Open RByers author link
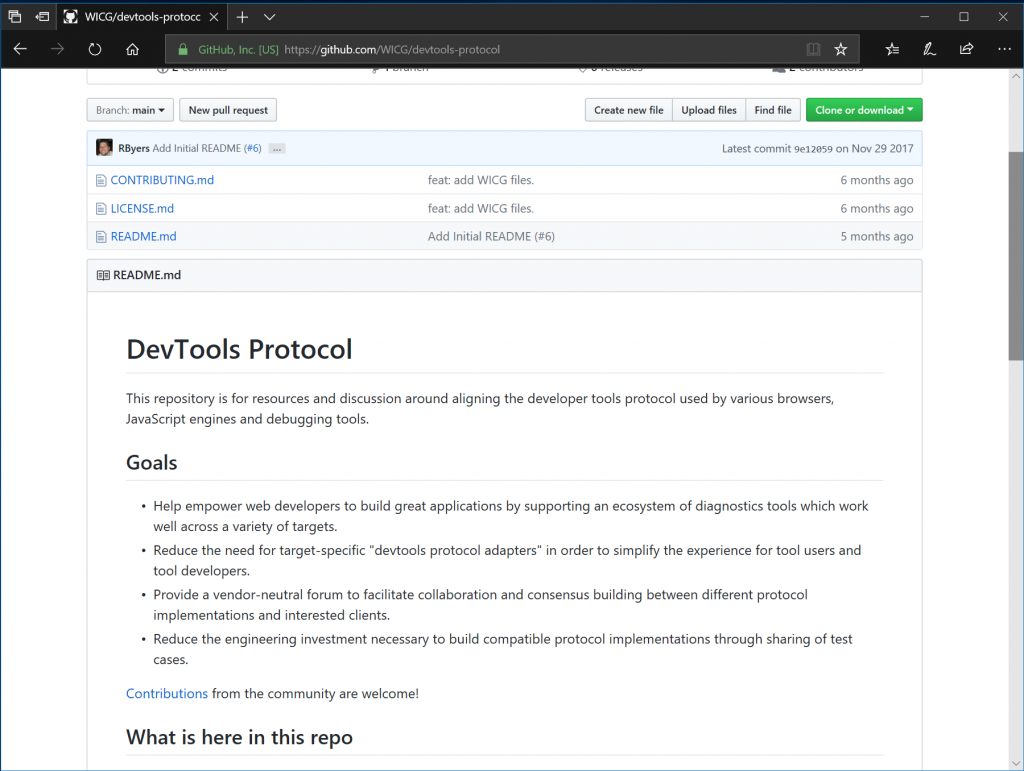The width and height of the screenshot is (1024, 771). (134, 148)
